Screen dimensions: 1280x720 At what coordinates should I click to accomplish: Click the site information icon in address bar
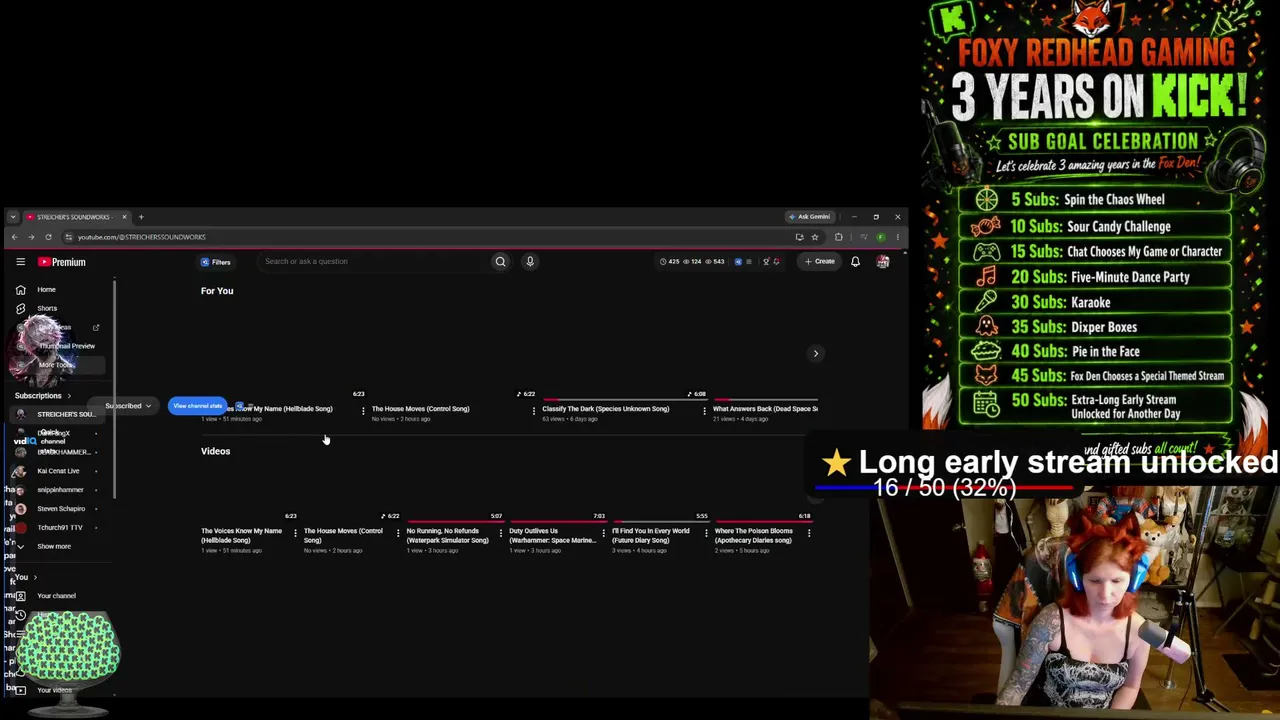click(68, 237)
